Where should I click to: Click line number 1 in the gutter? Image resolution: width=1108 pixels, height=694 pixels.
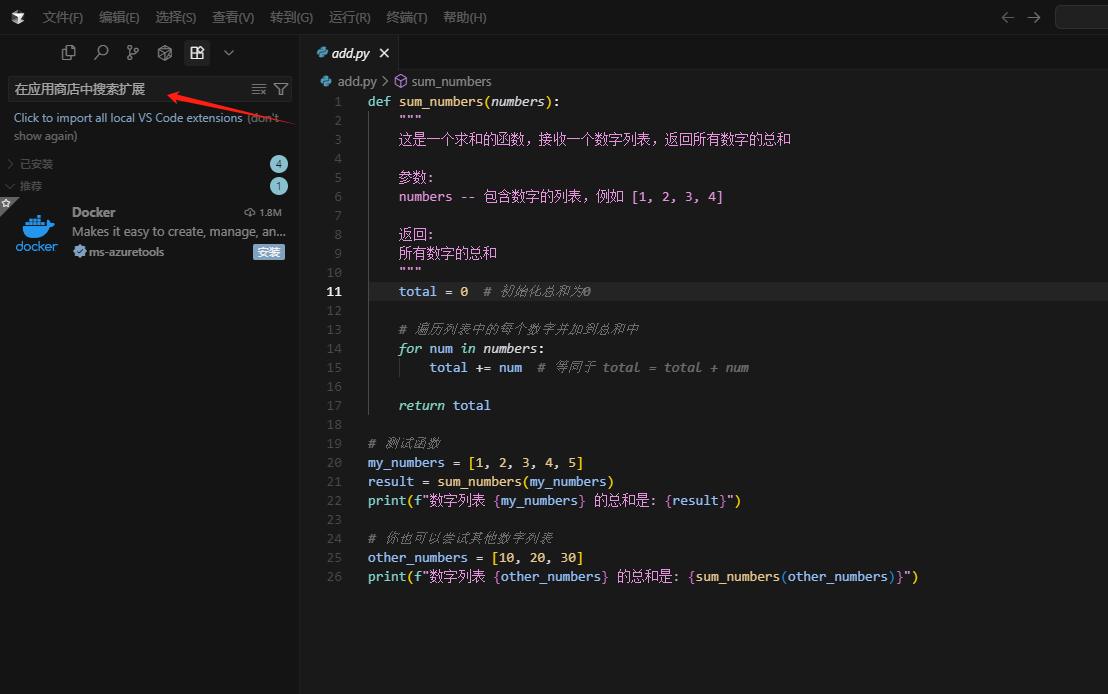coord(338,101)
